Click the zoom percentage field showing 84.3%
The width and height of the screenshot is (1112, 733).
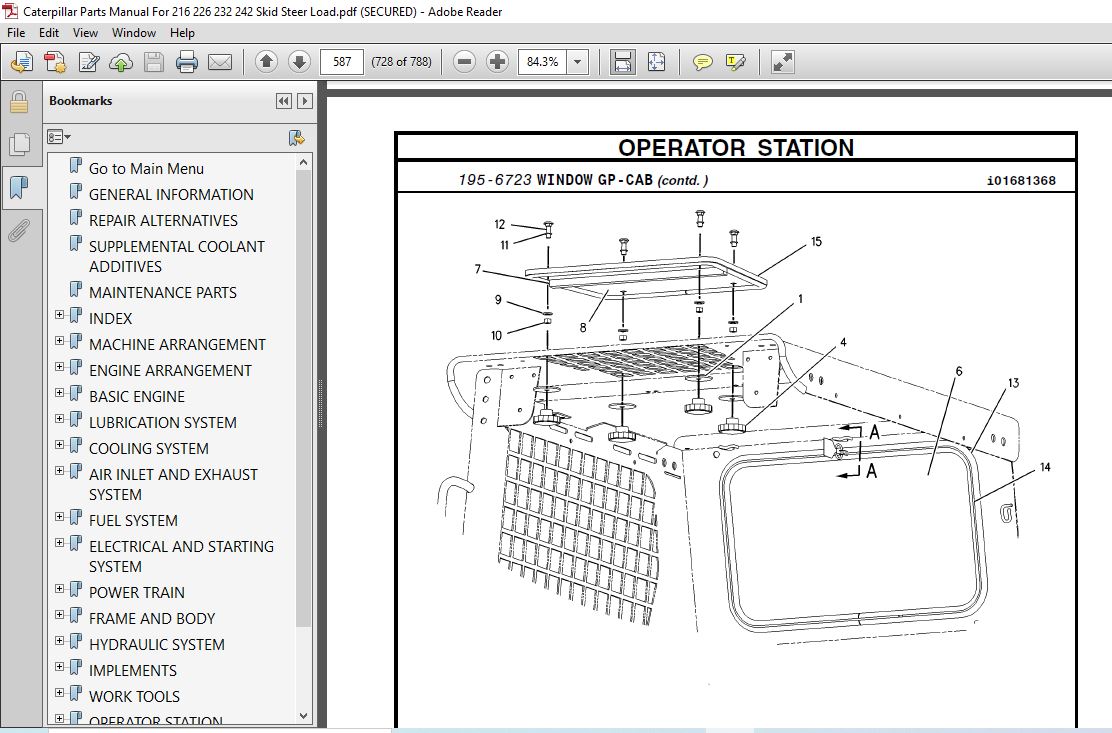[543, 62]
